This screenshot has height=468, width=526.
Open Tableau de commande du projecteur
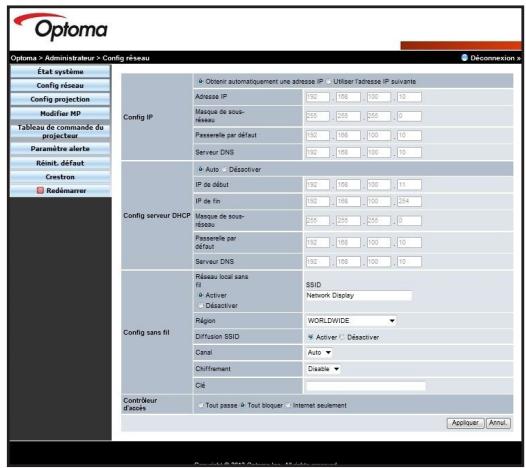(x=60, y=132)
